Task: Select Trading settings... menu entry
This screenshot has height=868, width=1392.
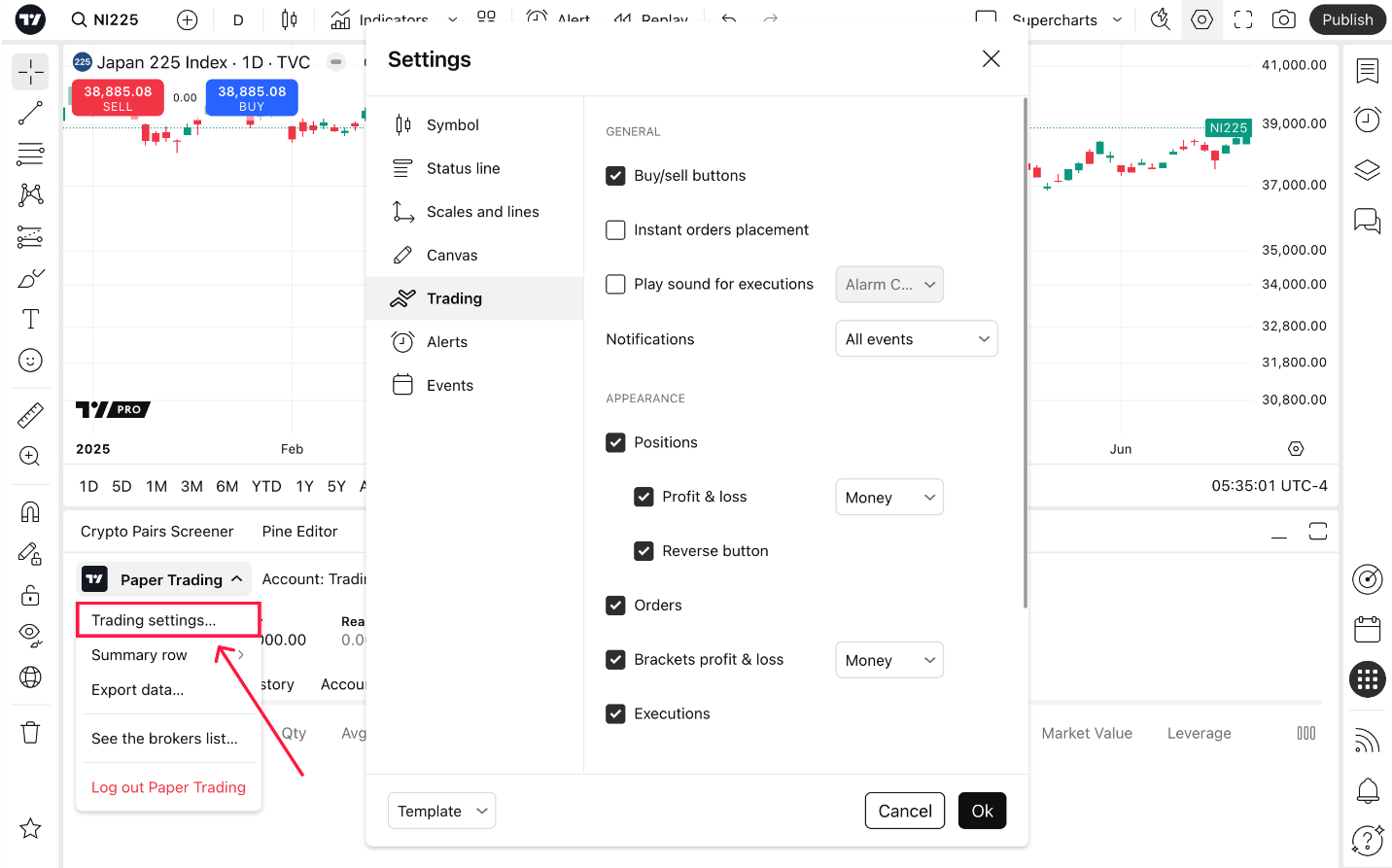Action: tap(168, 620)
